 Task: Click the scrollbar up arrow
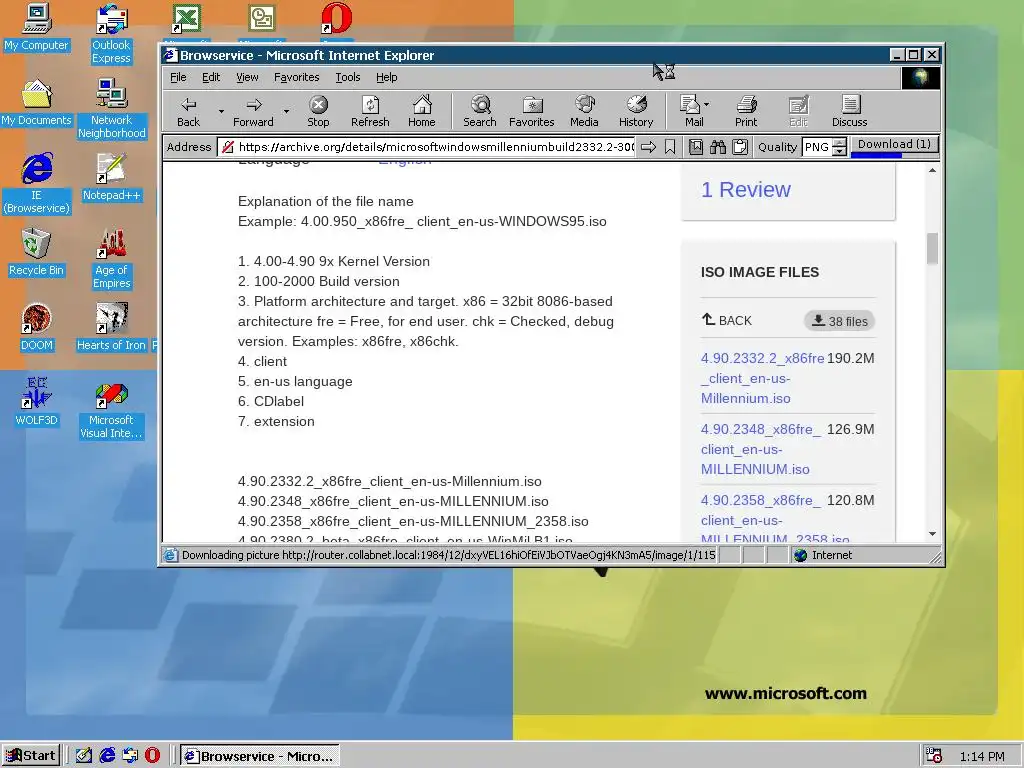tap(933, 170)
